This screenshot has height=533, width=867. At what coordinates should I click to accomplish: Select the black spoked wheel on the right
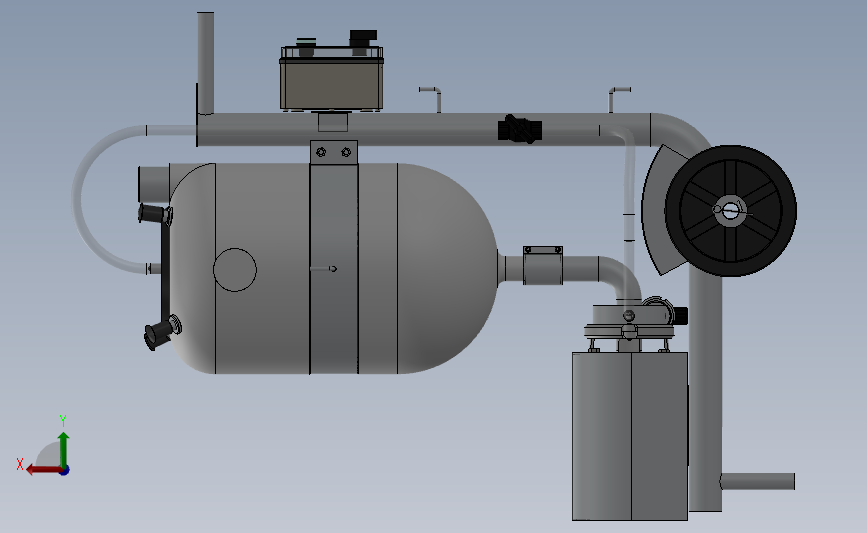coord(730,211)
